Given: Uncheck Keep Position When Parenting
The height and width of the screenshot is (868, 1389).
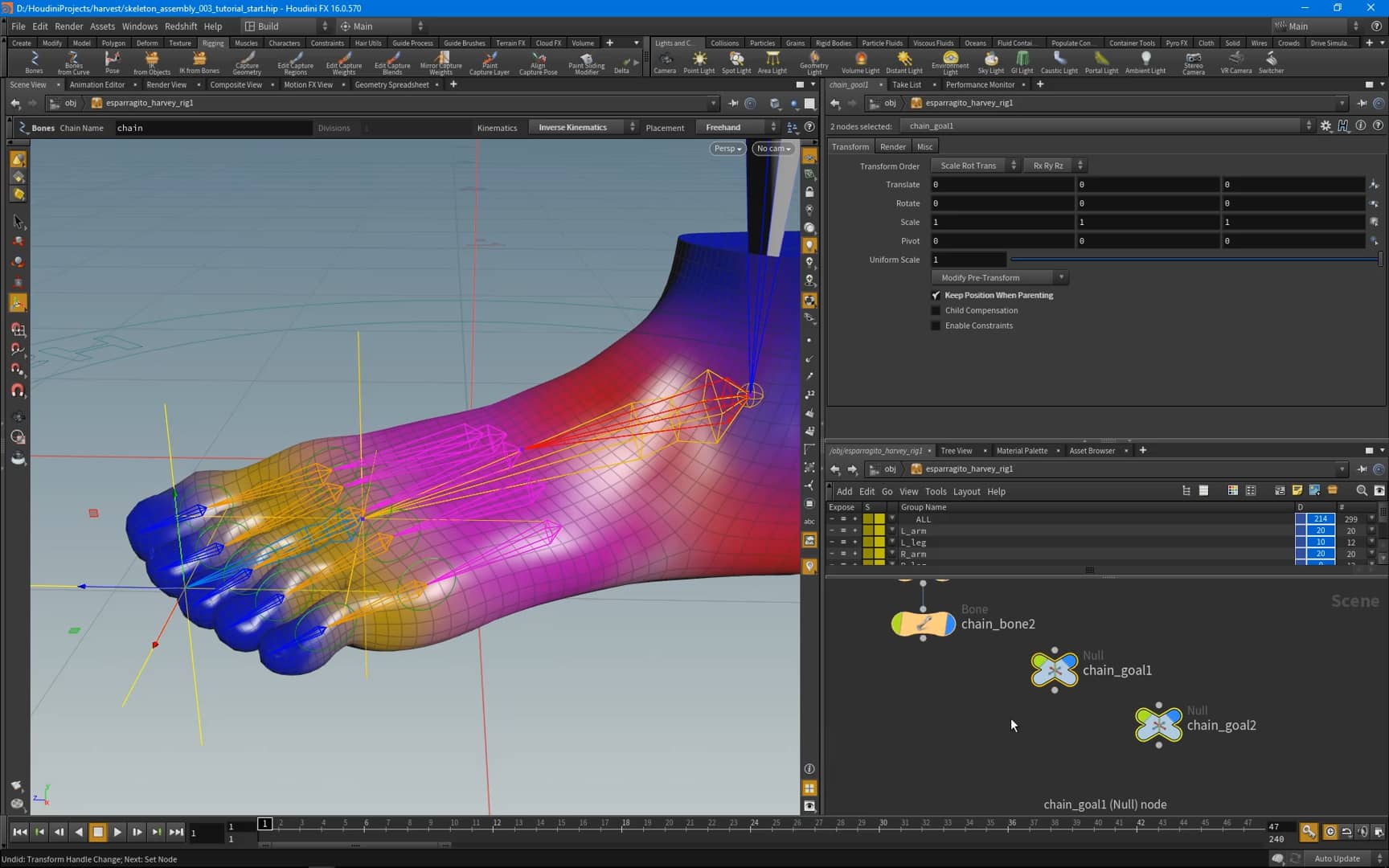Looking at the screenshot, I should point(936,295).
